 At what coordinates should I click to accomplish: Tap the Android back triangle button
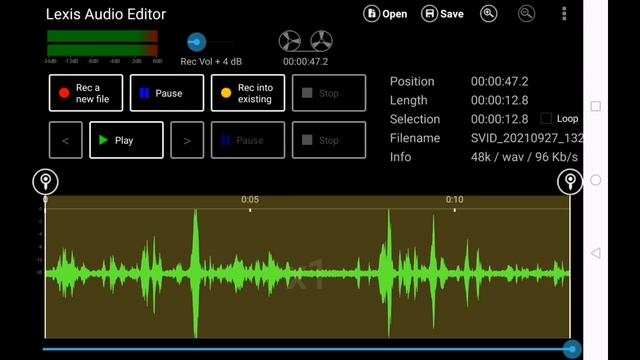tap(596, 253)
